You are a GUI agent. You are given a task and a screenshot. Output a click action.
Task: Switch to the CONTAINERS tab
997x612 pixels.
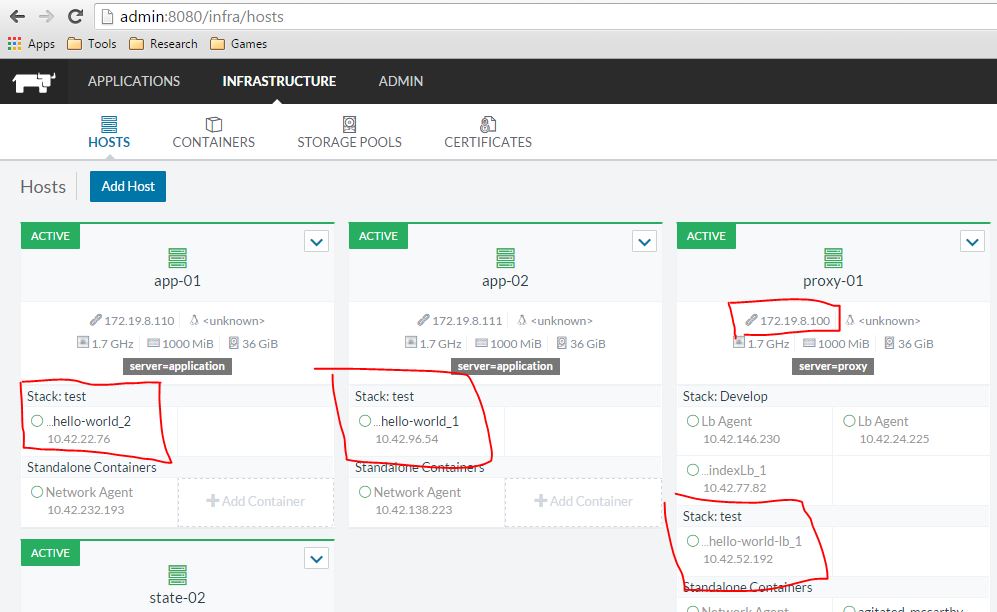pyautogui.click(x=214, y=132)
